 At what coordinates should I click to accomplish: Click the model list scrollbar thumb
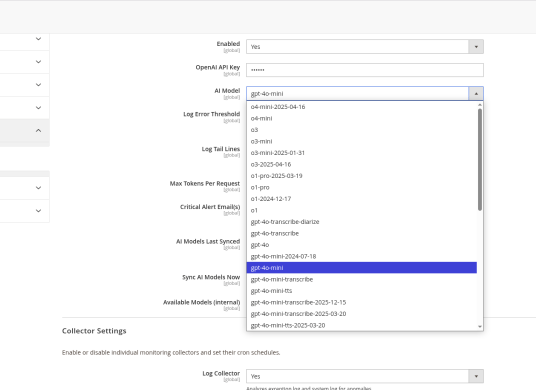point(480,160)
